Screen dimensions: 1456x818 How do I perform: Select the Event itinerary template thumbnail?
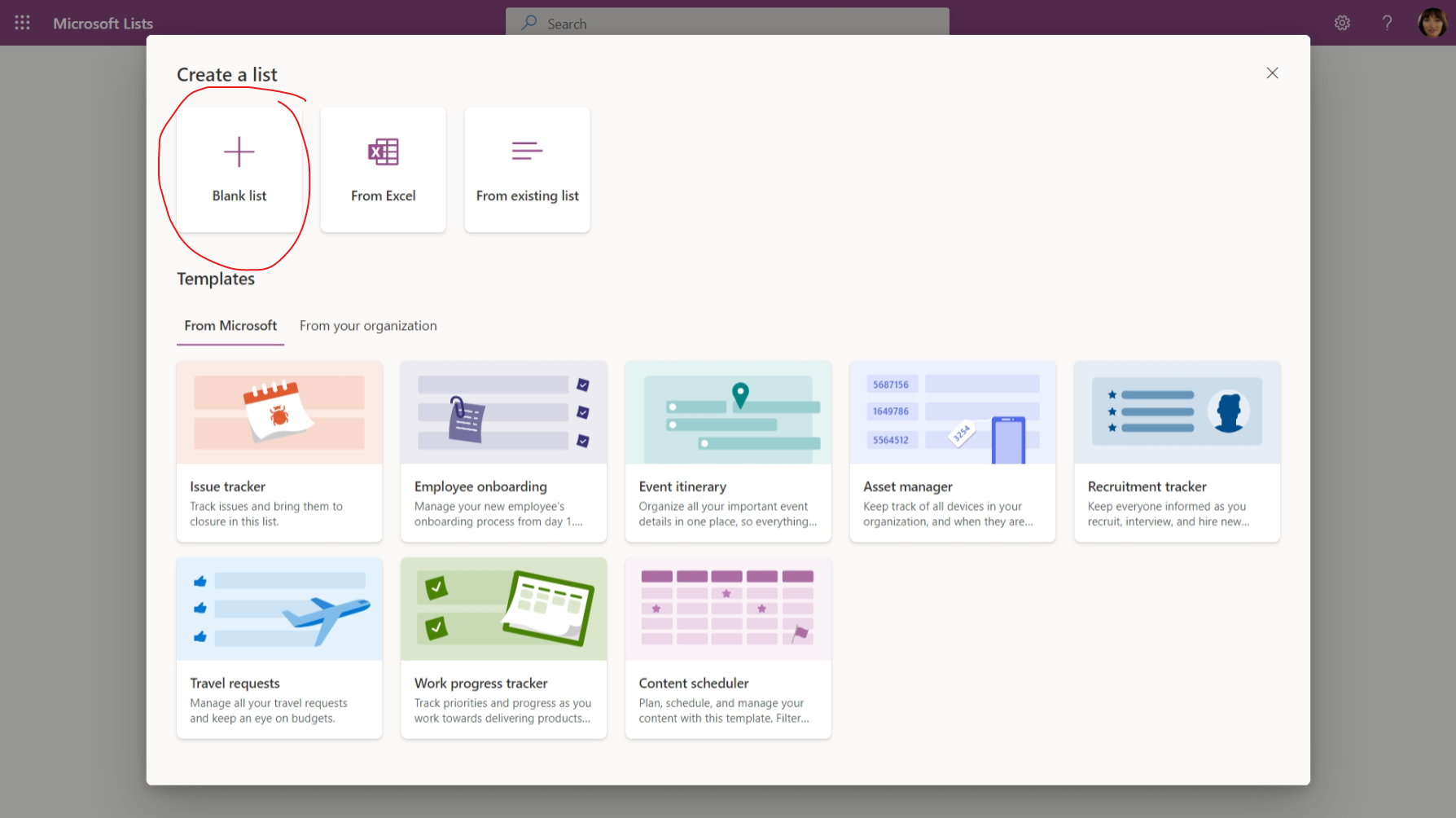(728, 413)
